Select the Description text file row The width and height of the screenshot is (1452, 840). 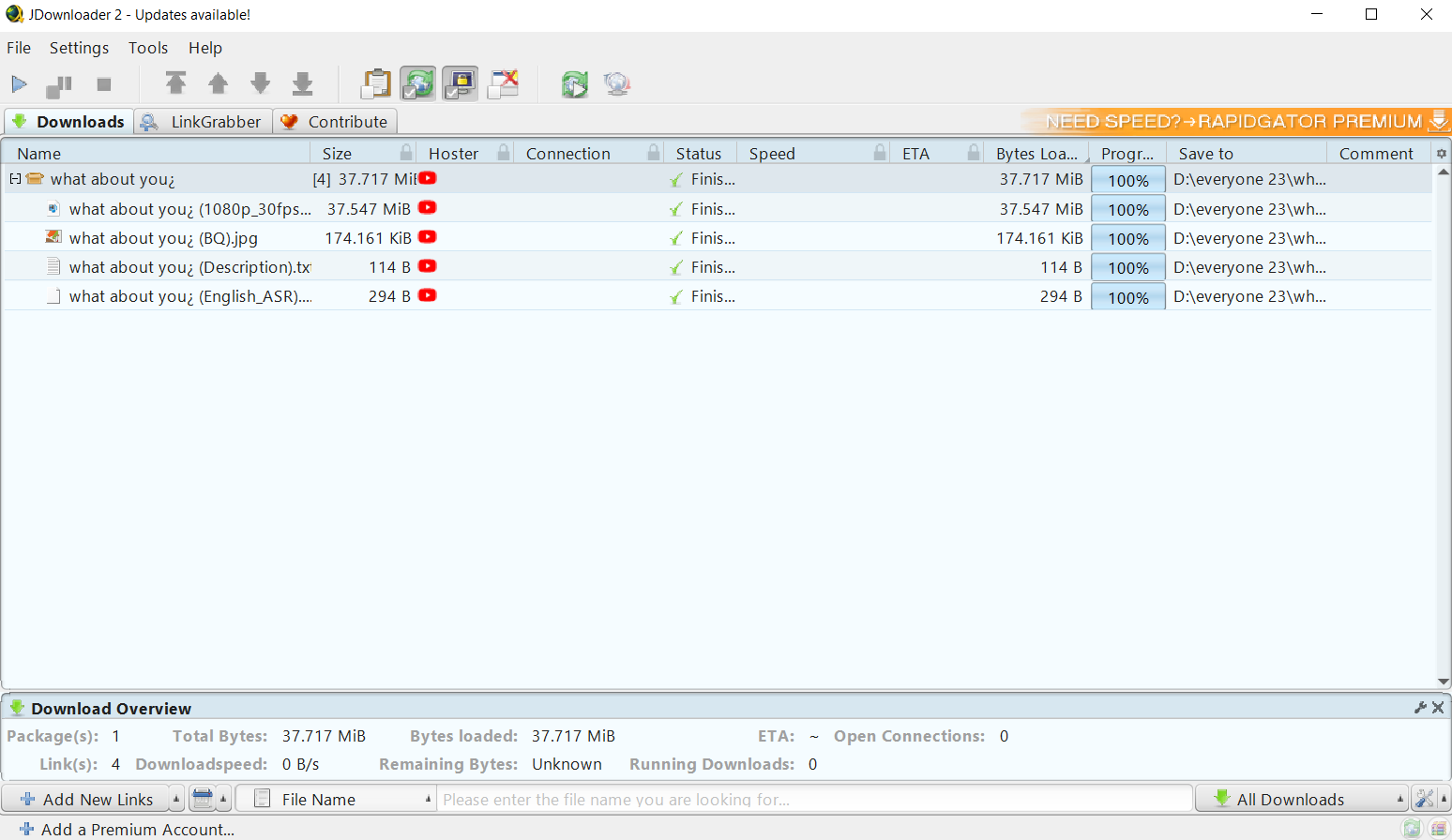coord(718,266)
